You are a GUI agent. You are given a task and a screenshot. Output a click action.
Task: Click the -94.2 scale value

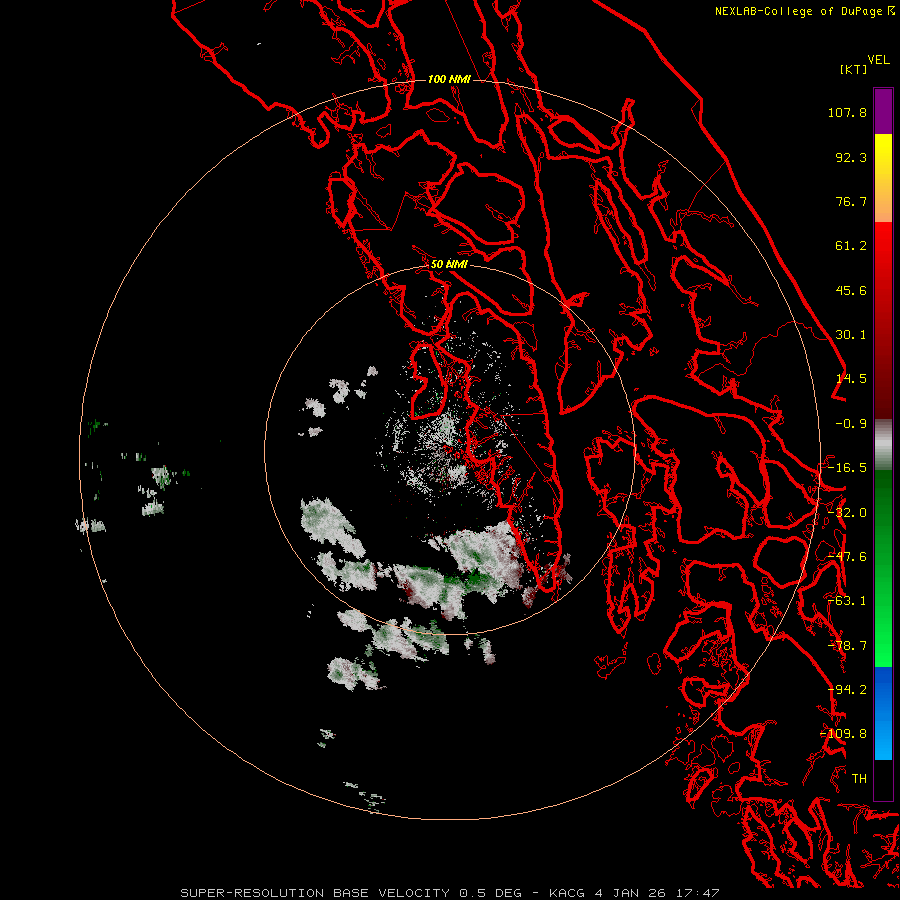(847, 690)
